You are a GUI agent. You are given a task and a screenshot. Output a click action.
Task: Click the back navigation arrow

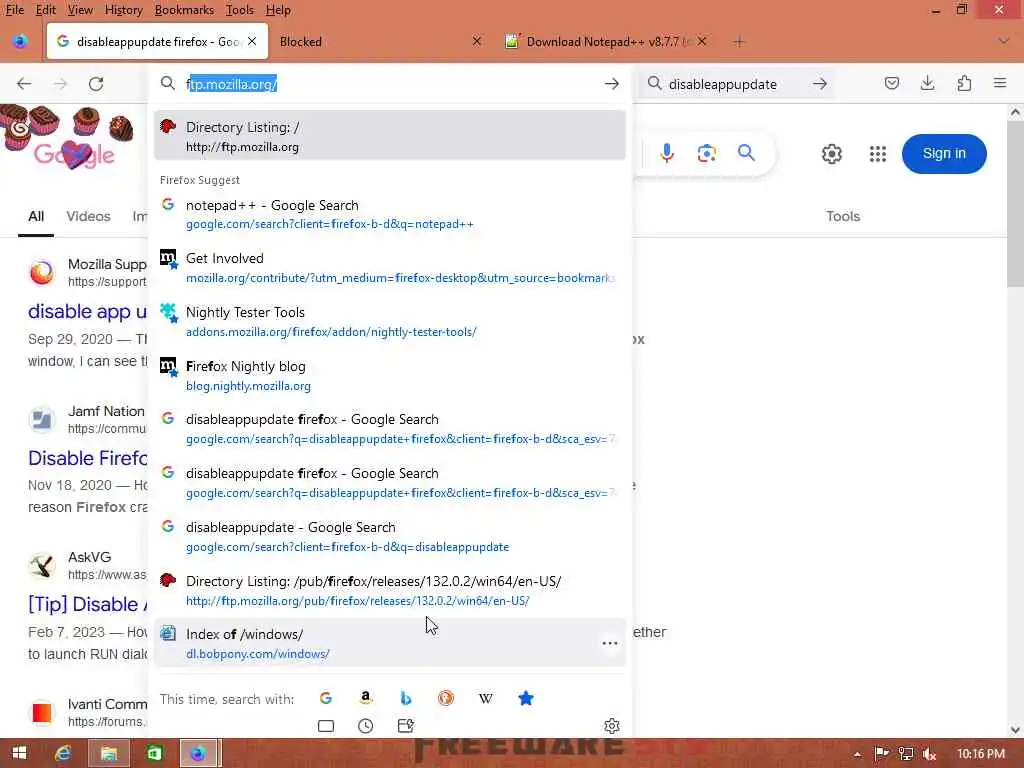[x=24, y=84]
